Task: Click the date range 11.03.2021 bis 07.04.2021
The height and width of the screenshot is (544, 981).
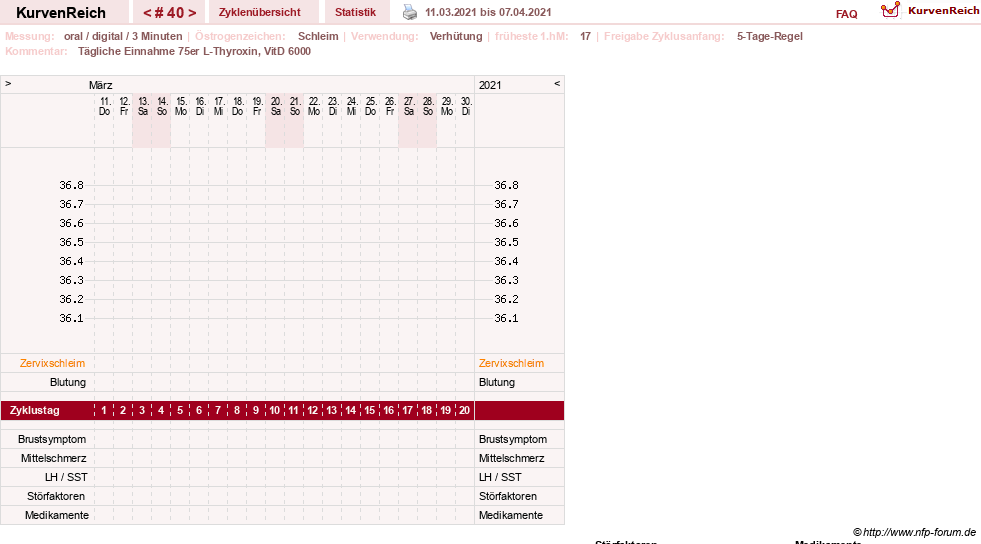Action: pos(488,13)
